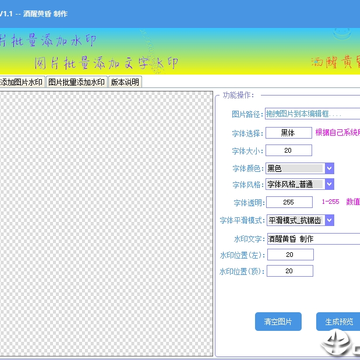
Task: Click the checkered image preview canvas
Action: (106, 223)
